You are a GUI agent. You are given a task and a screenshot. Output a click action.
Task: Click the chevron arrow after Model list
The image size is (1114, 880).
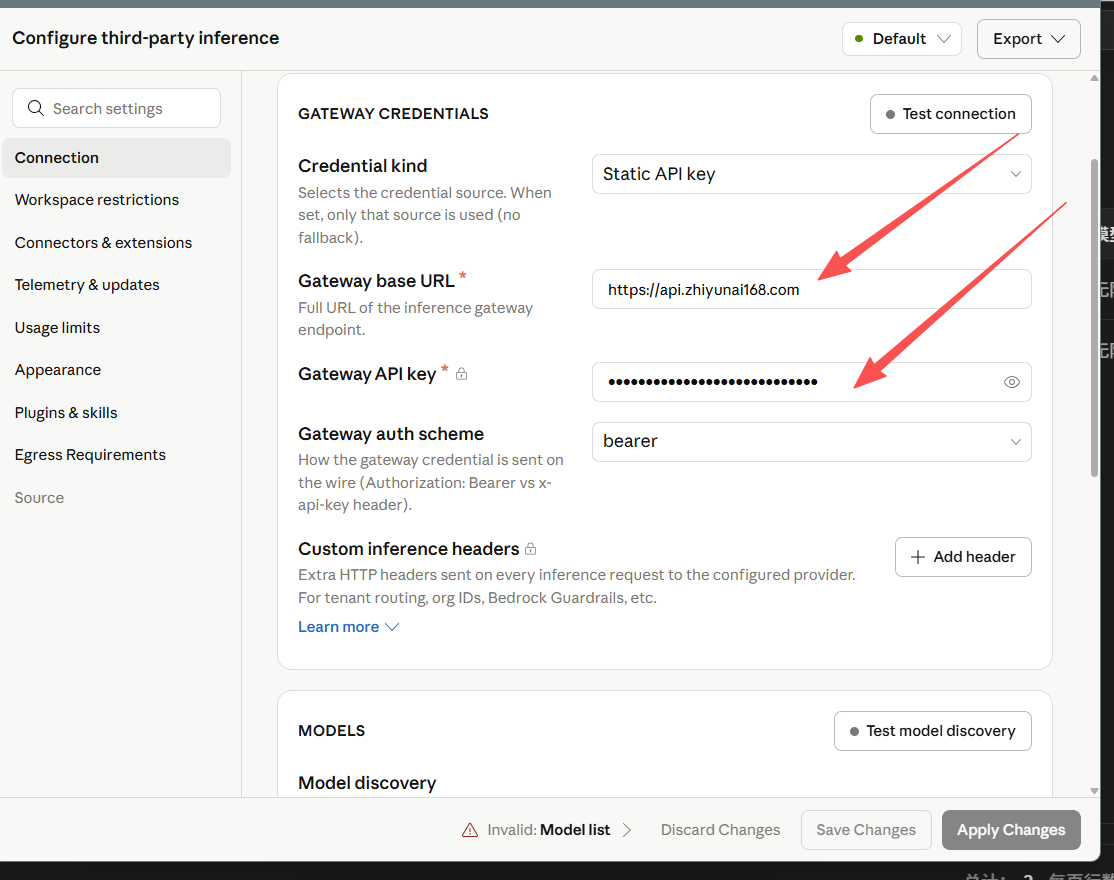tap(627, 830)
